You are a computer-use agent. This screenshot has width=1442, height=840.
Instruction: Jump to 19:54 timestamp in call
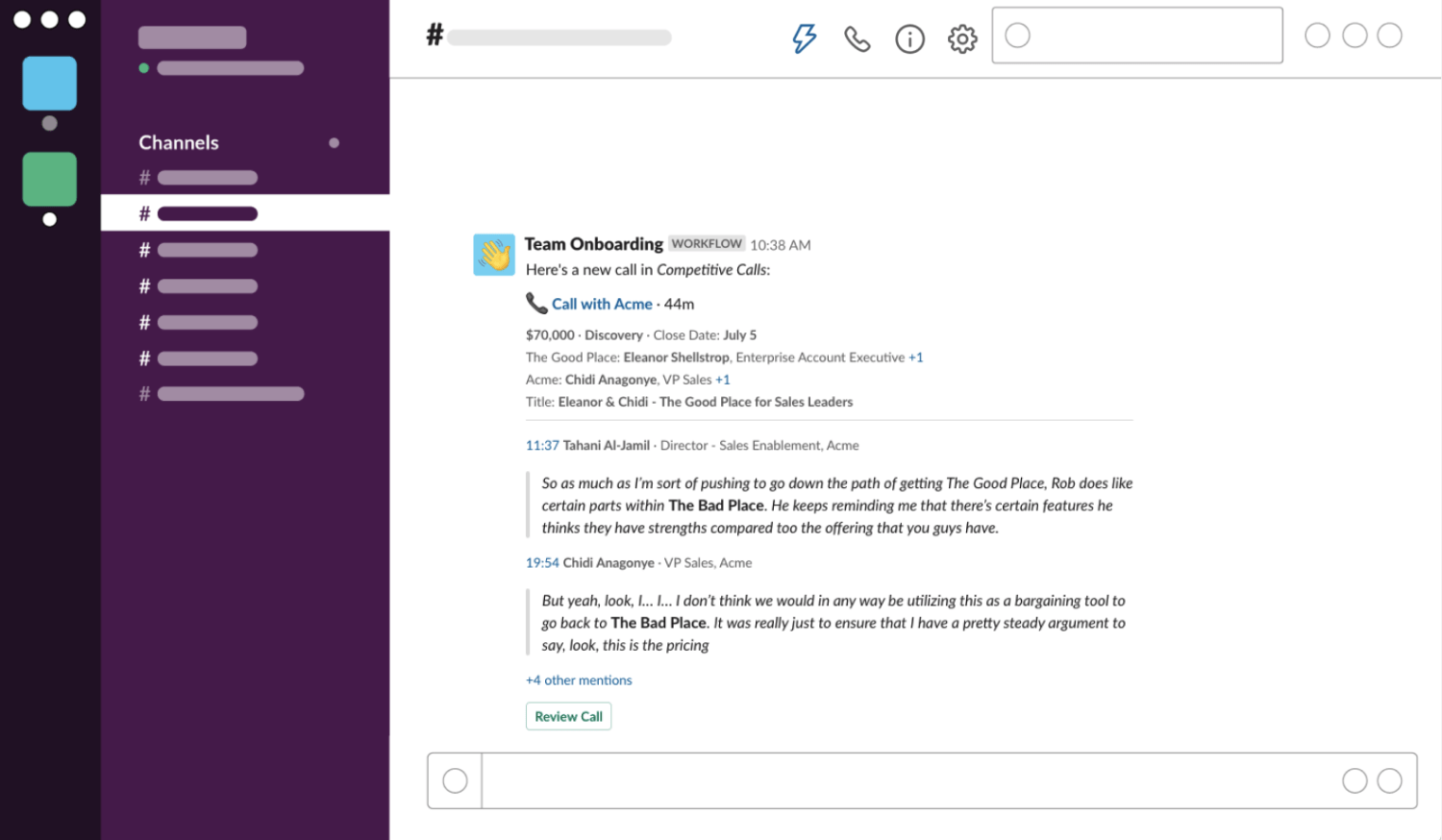[541, 563]
